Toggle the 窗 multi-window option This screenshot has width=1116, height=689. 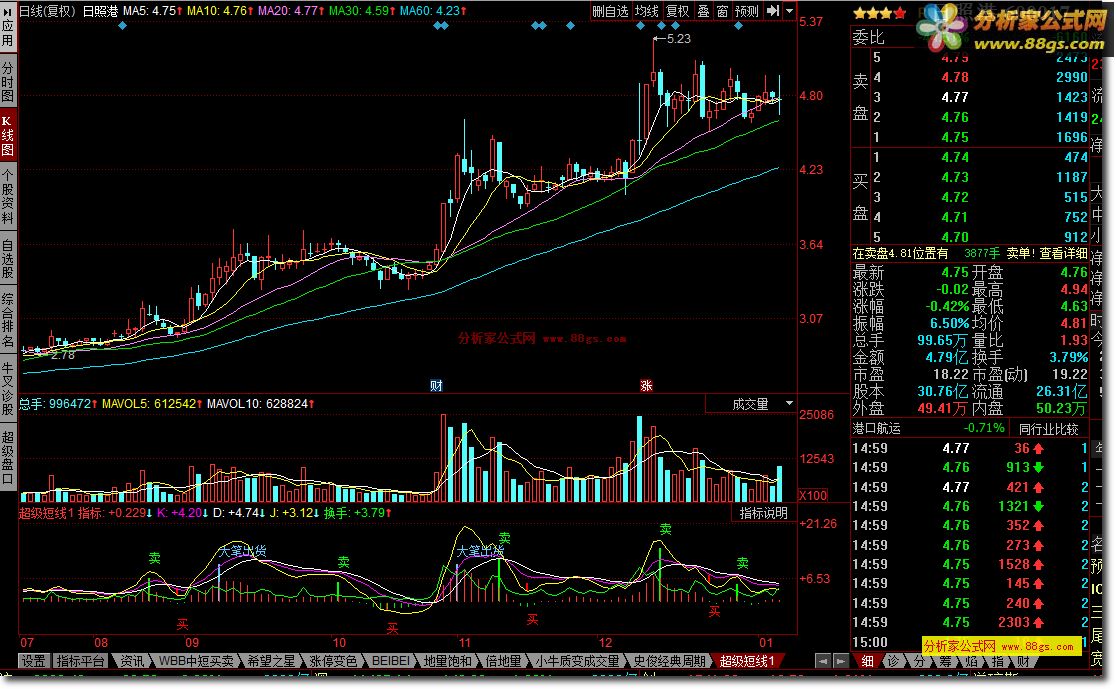722,11
